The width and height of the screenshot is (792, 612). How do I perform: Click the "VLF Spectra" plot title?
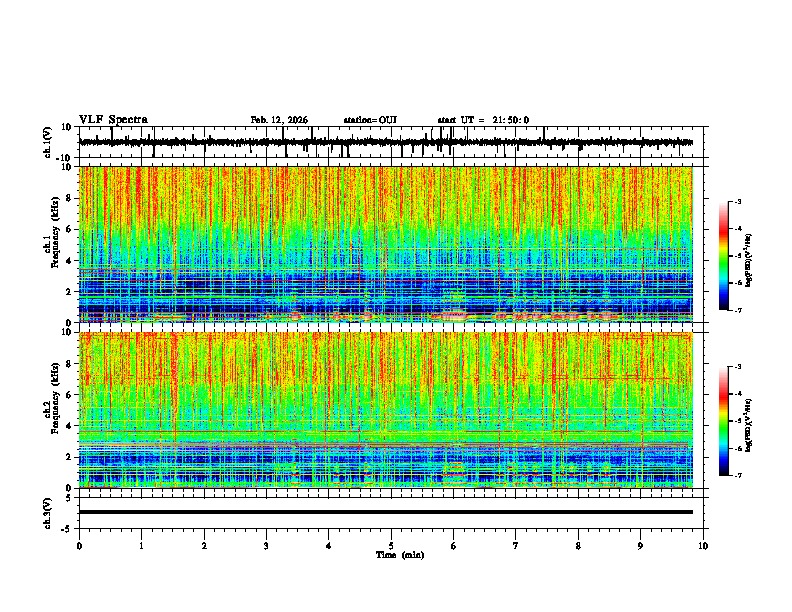coord(113,120)
